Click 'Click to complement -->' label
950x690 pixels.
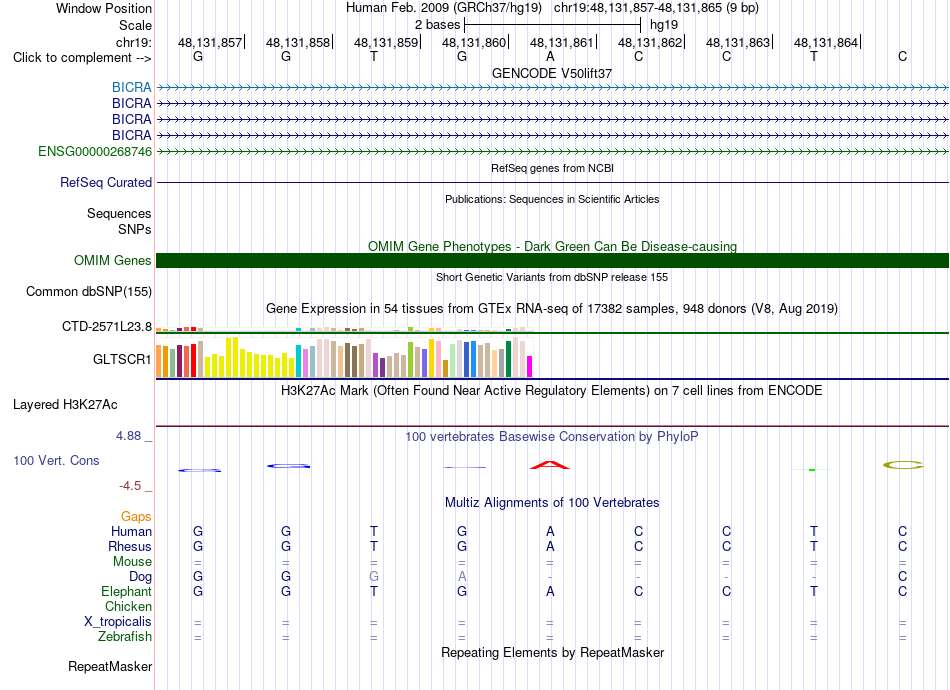(x=82, y=58)
